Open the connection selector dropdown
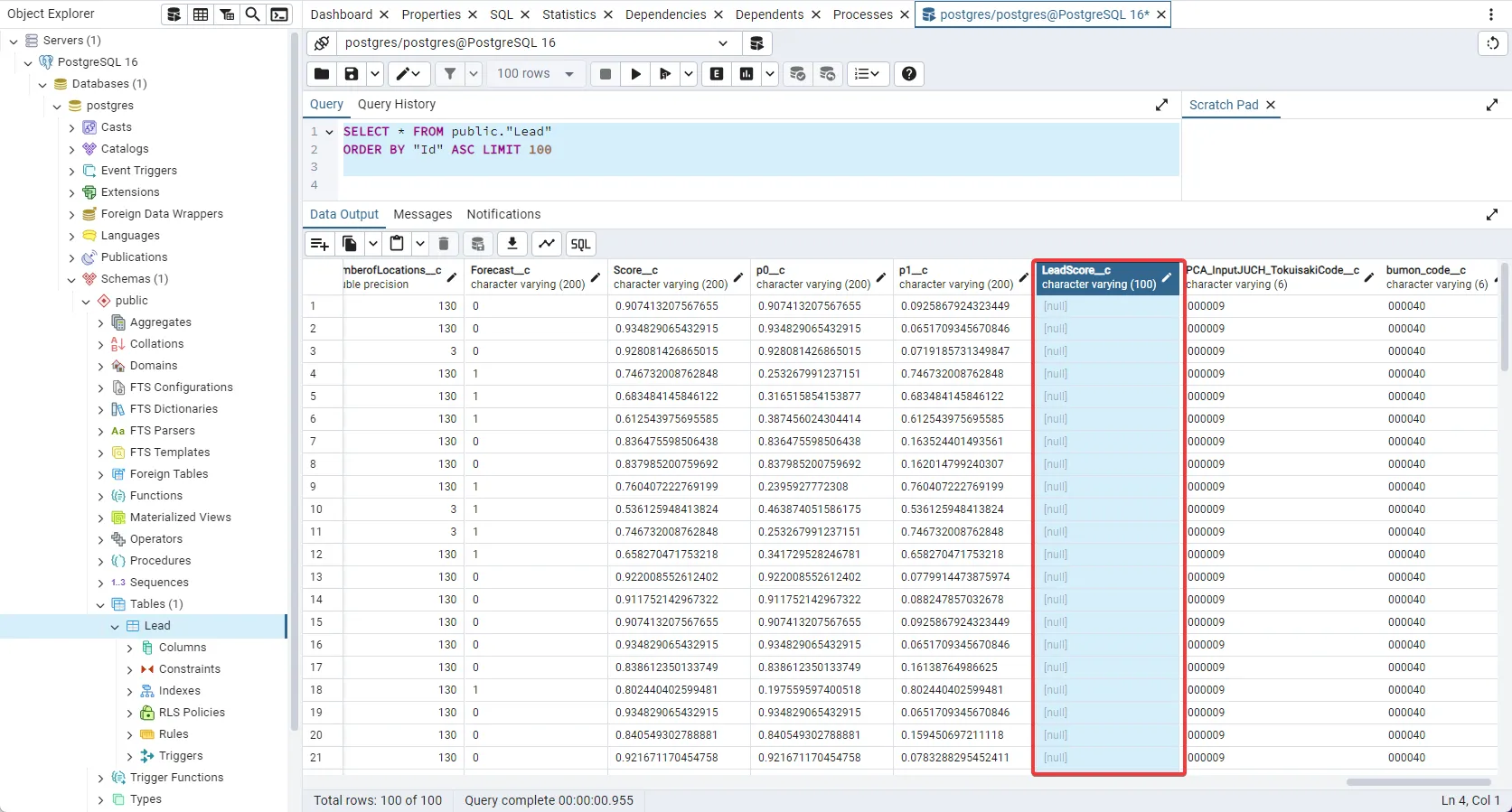The height and width of the screenshot is (812, 1512). (x=722, y=43)
